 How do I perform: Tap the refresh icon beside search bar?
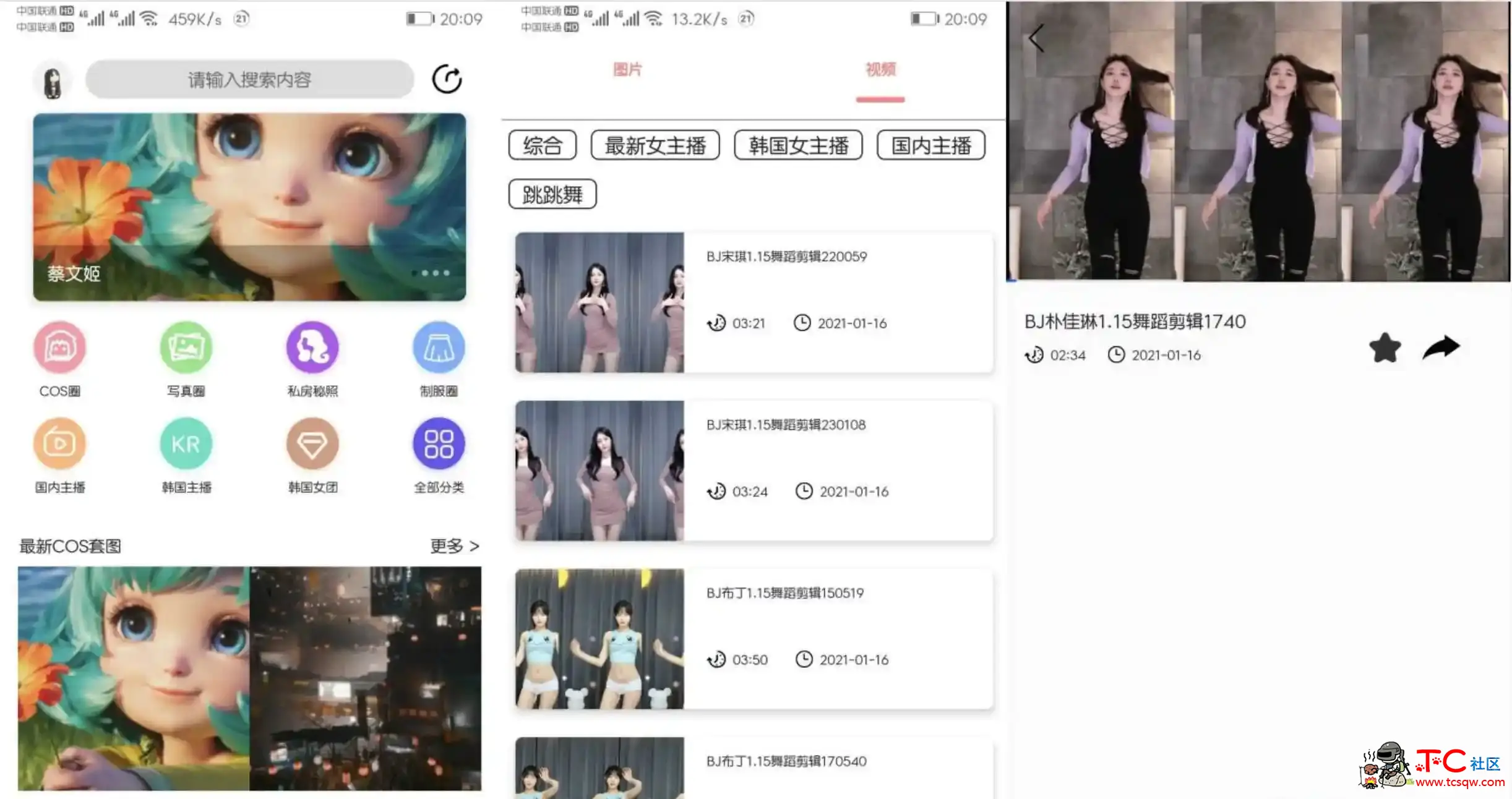447,79
